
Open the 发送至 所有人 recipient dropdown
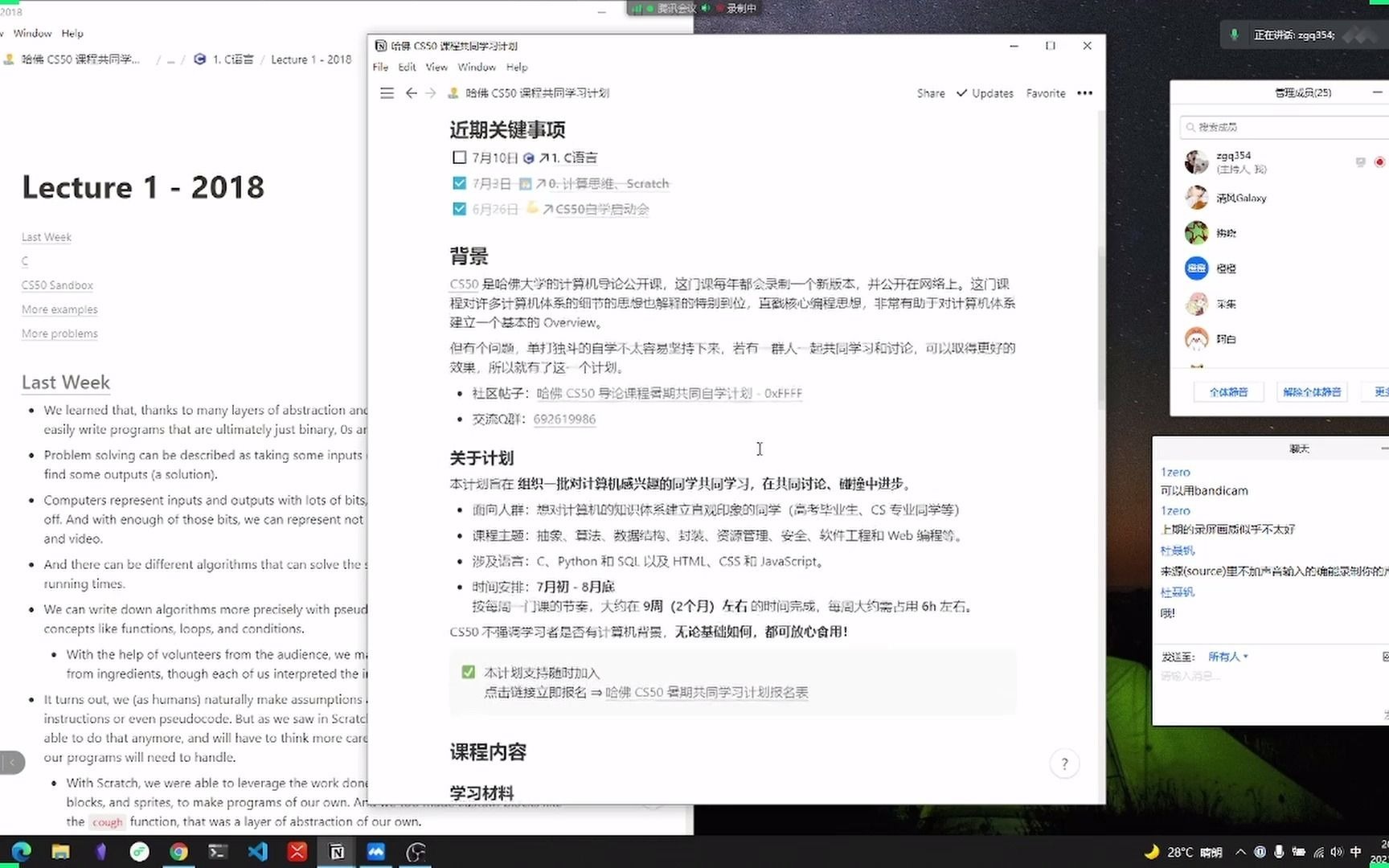click(x=1228, y=657)
